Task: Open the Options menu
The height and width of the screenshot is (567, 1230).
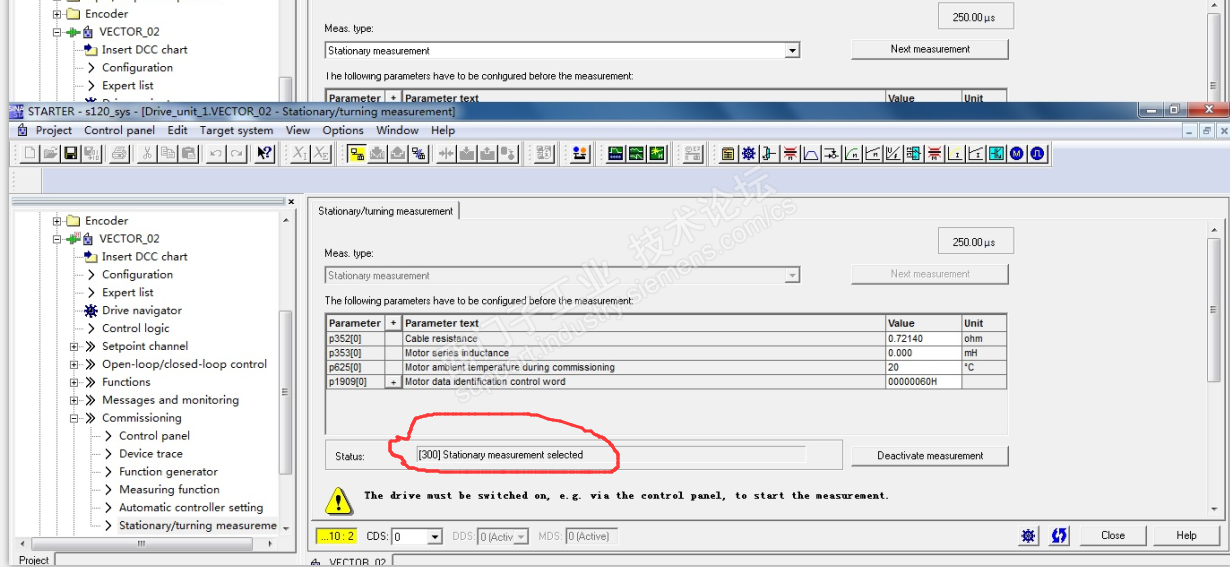Action: (343, 130)
